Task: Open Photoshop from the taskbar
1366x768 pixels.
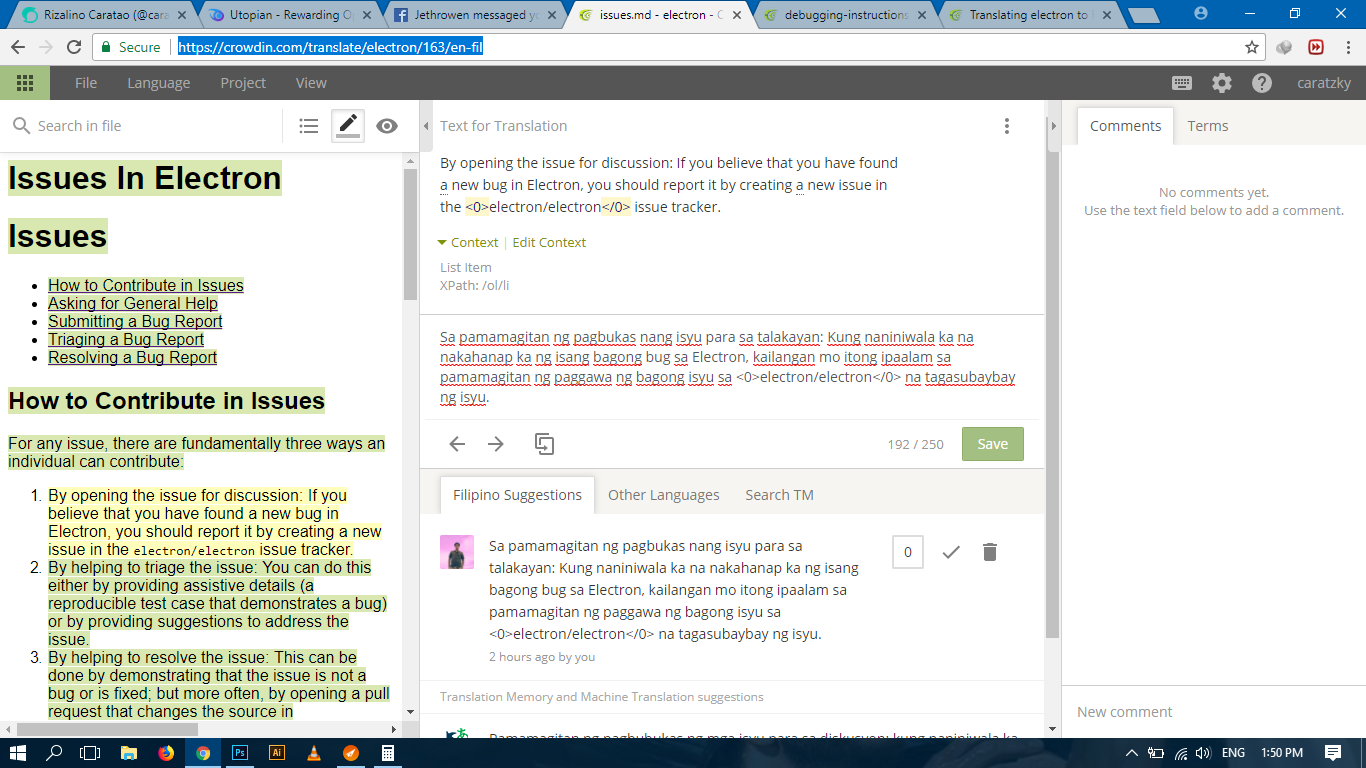Action: coord(240,753)
